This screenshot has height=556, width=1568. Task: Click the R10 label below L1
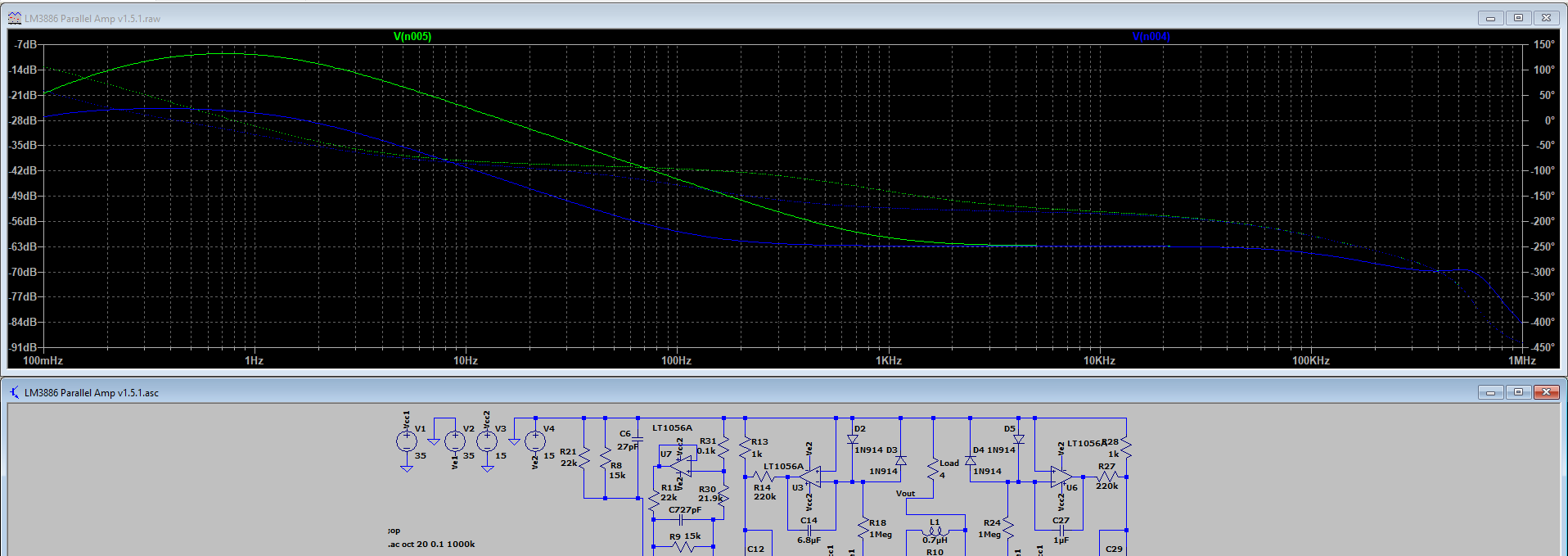[x=935, y=552]
